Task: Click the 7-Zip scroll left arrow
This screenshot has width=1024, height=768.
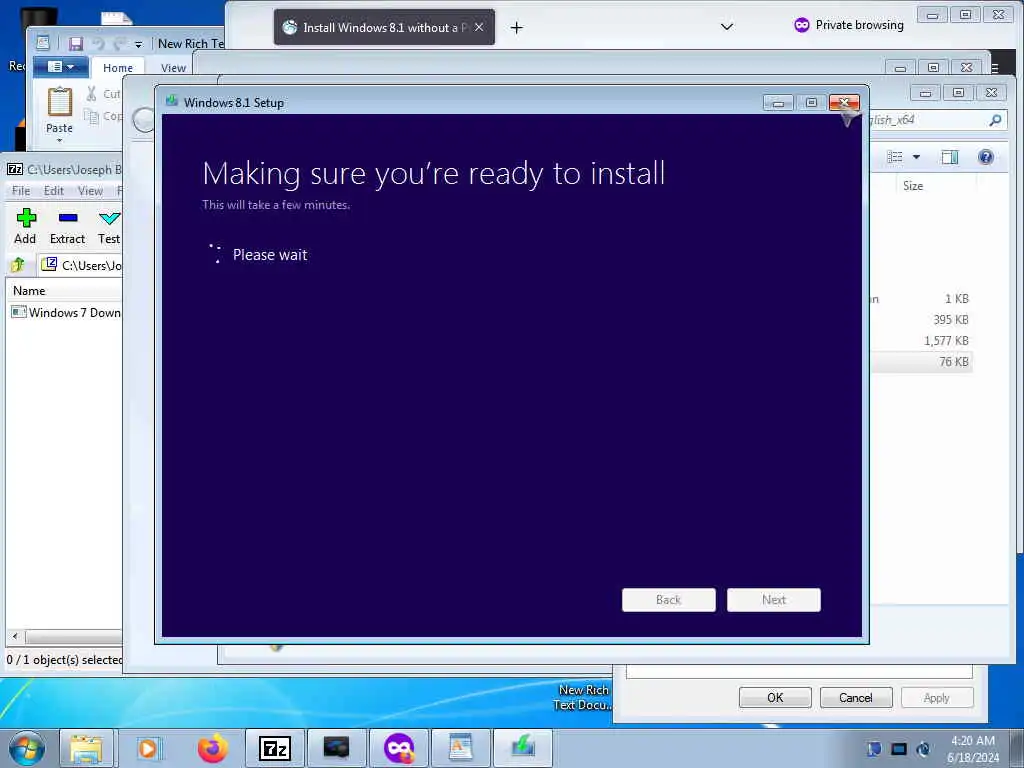Action: click(15, 635)
